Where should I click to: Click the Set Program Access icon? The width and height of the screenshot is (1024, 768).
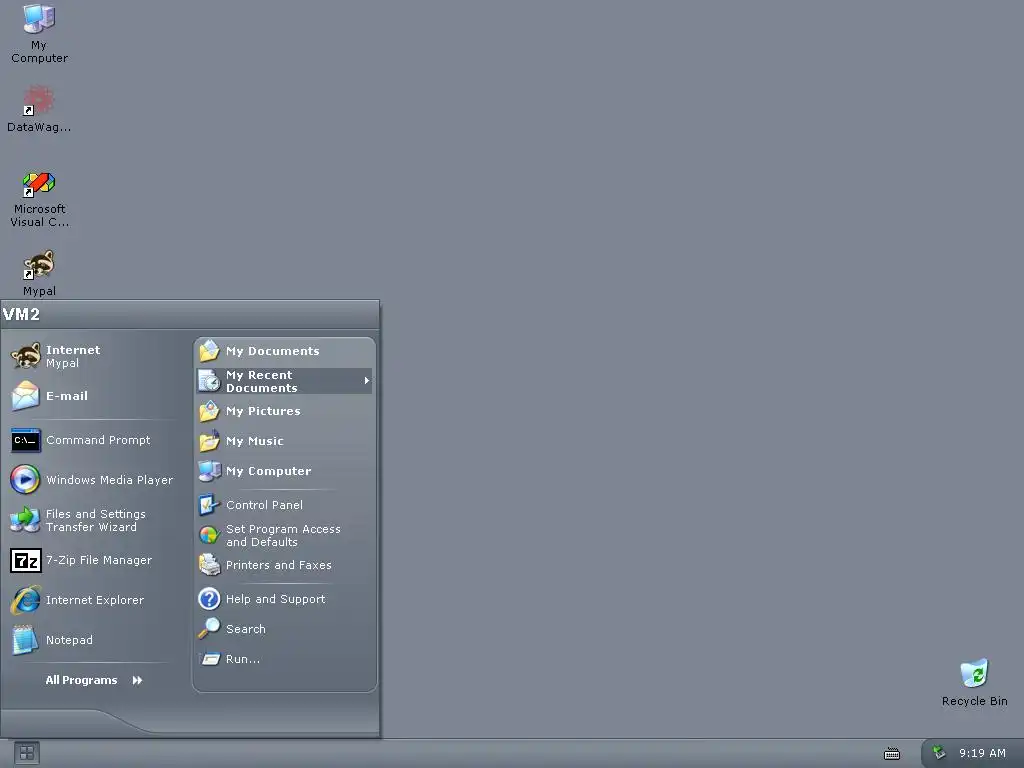[x=209, y=536]
